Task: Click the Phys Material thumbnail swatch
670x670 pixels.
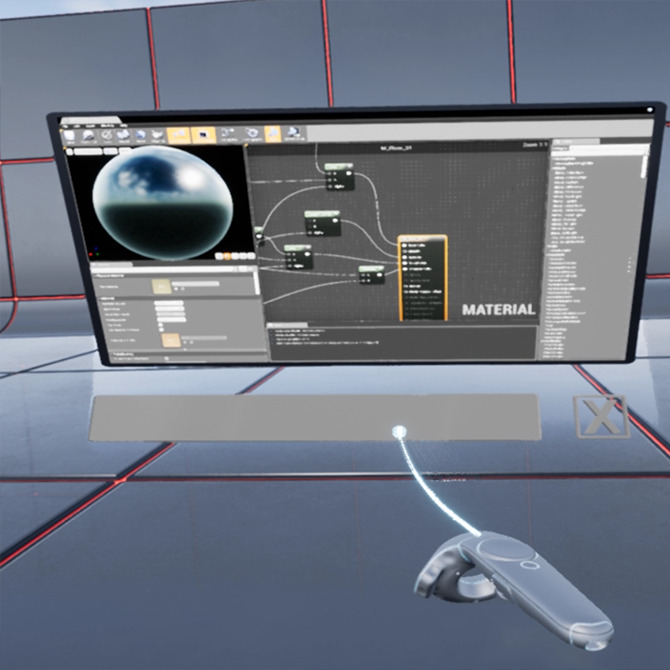Action: coord(162,287)
